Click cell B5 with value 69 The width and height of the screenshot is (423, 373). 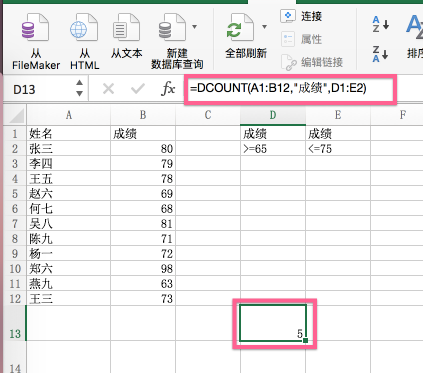pos(143,193)
